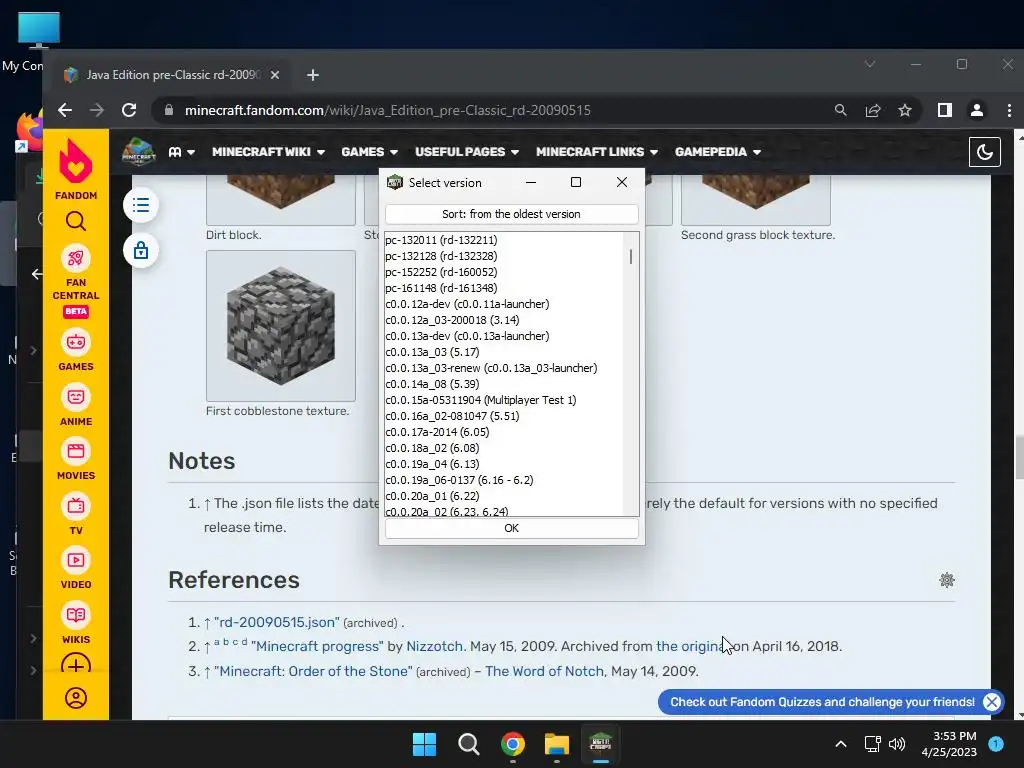Expand the Useful Pages dropdown menu
Screen dimensions: 1024x768
point(467,152)
